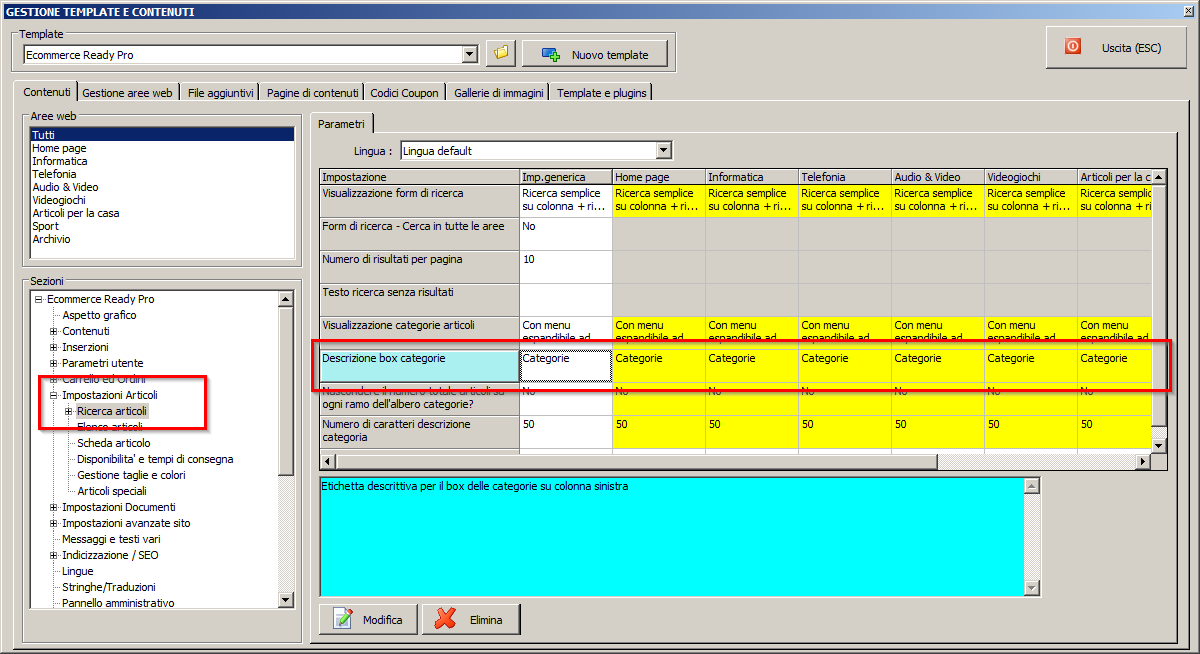Viewport: 1200px width, 654px height.
Task: Click the Sezioni tree scroll-down arrow
Action: pyautogui.click(x=285, y=599)
